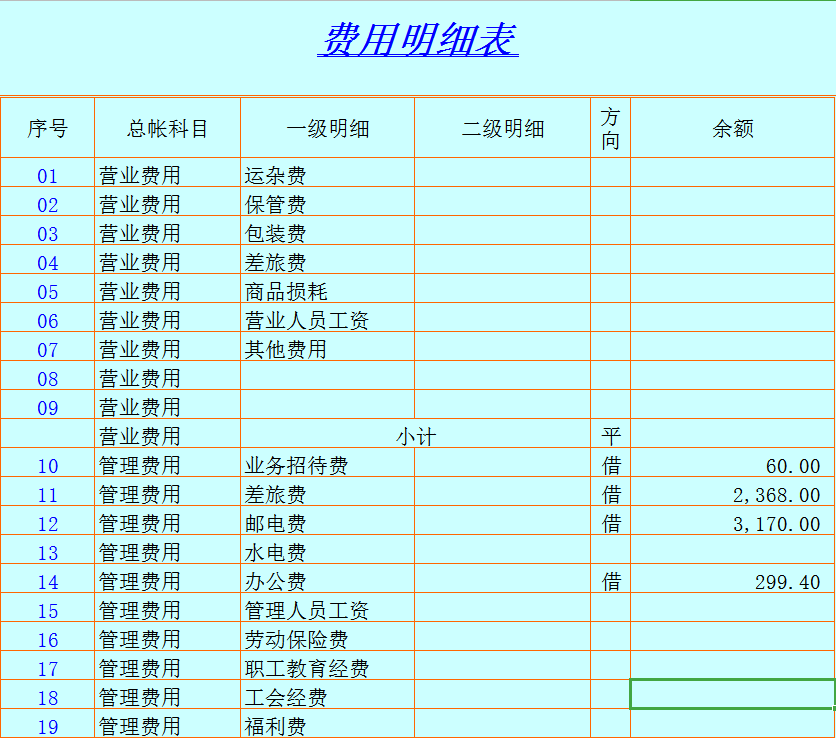Select the 平 direction cell

609,434
